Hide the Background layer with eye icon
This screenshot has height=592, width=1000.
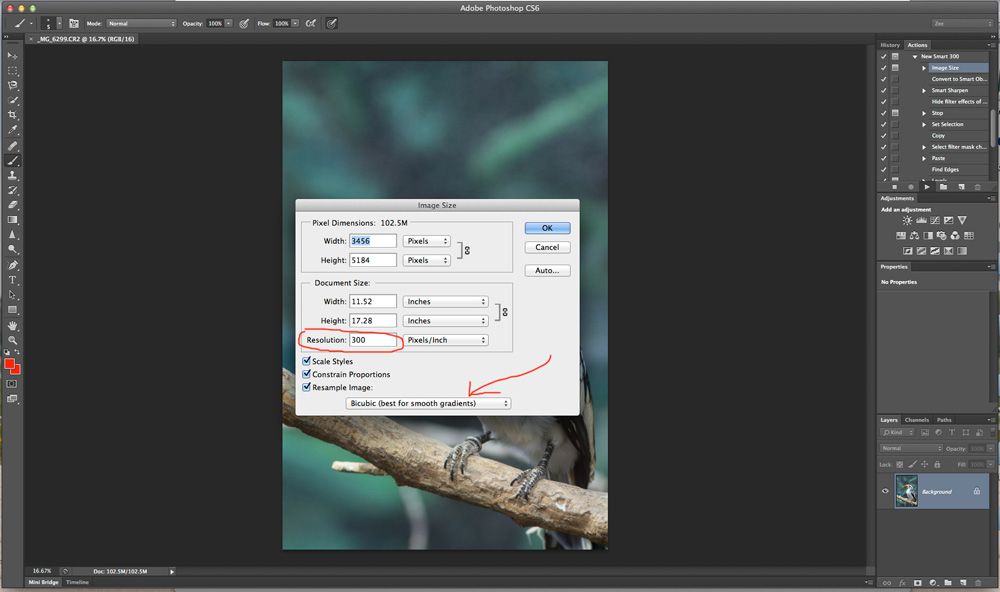885,491
